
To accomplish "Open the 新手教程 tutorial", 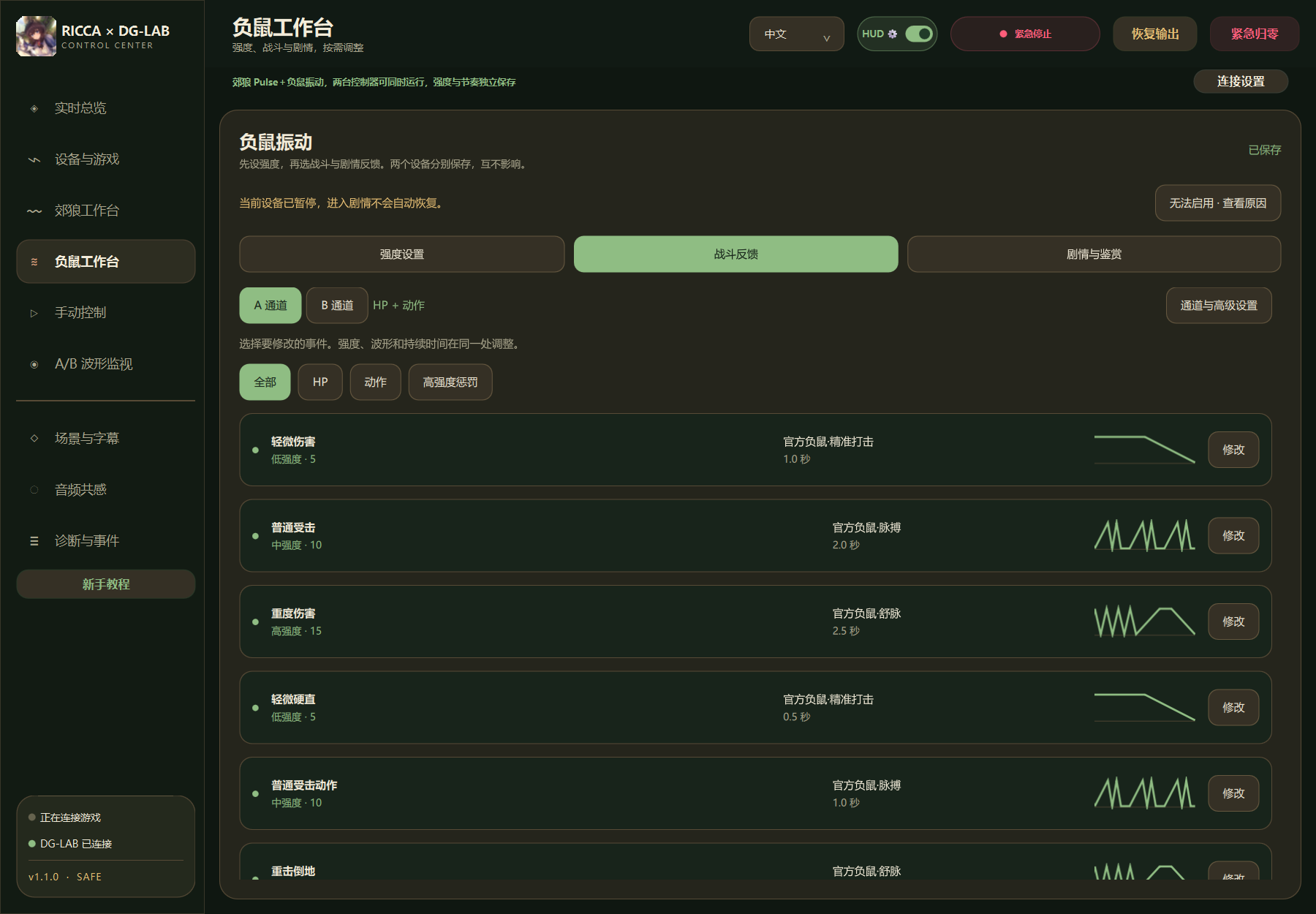I will (x=106, y=584).
